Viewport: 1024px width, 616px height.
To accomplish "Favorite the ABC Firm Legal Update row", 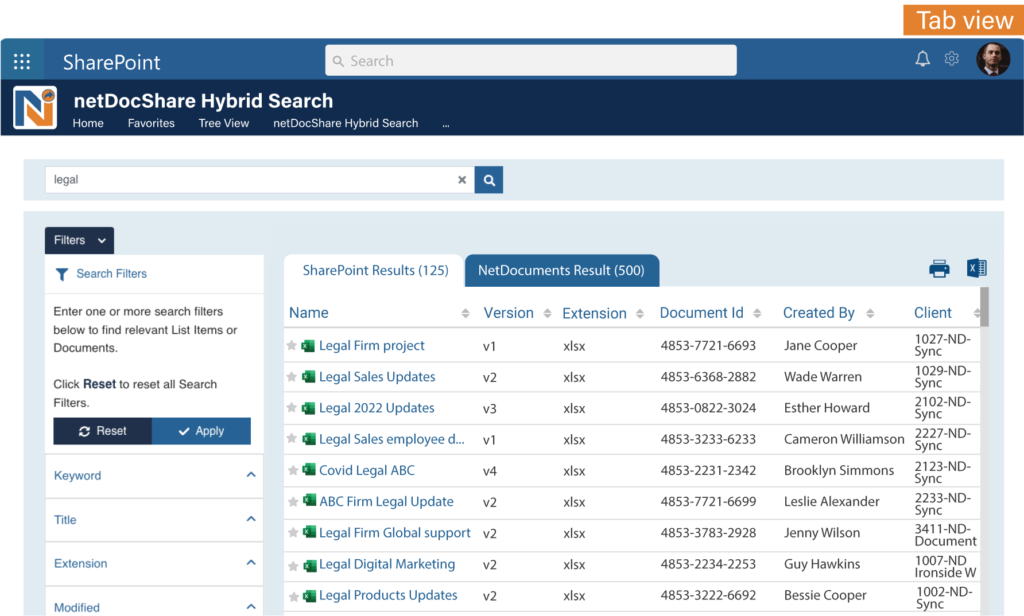I will 293,501.
